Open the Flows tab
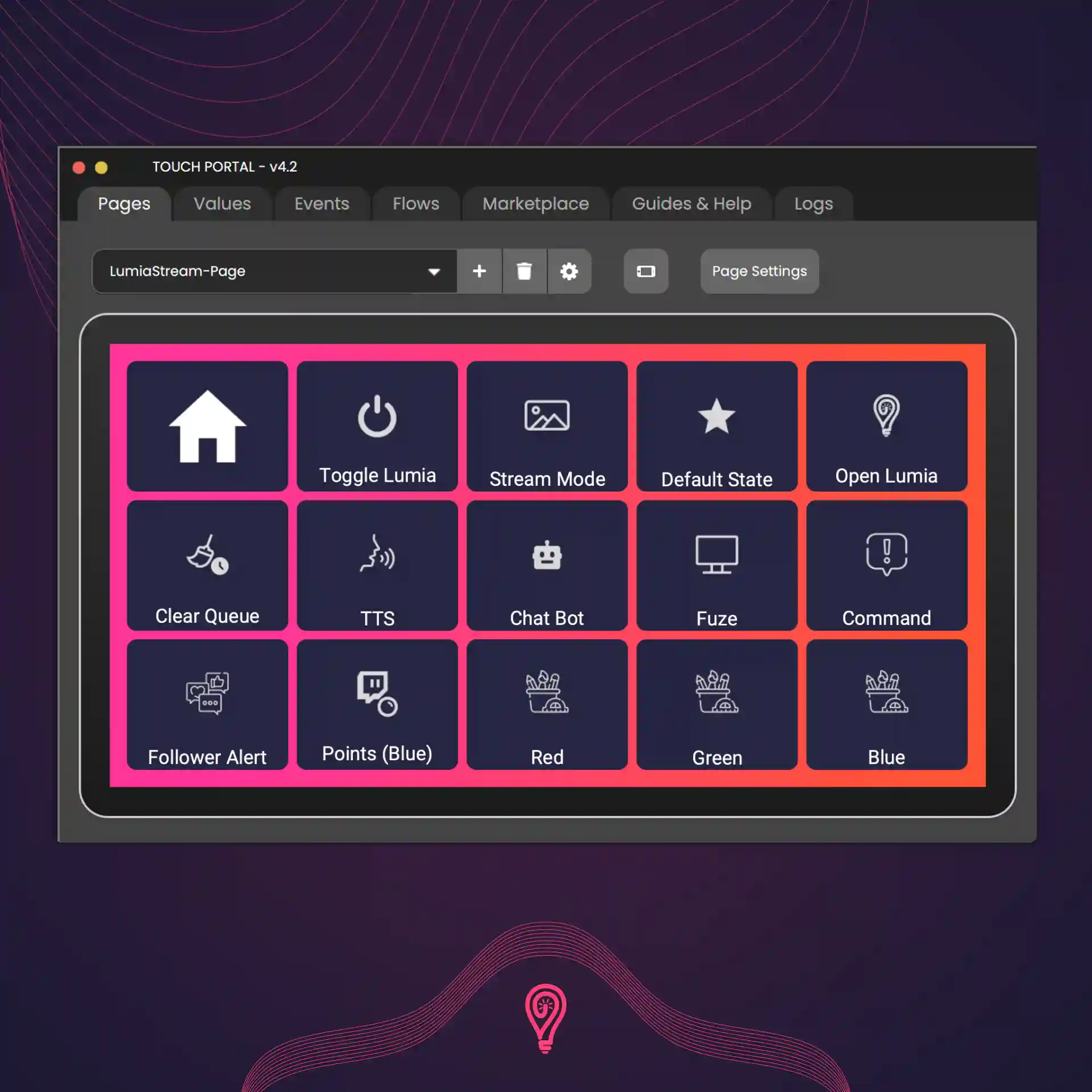 416,203
